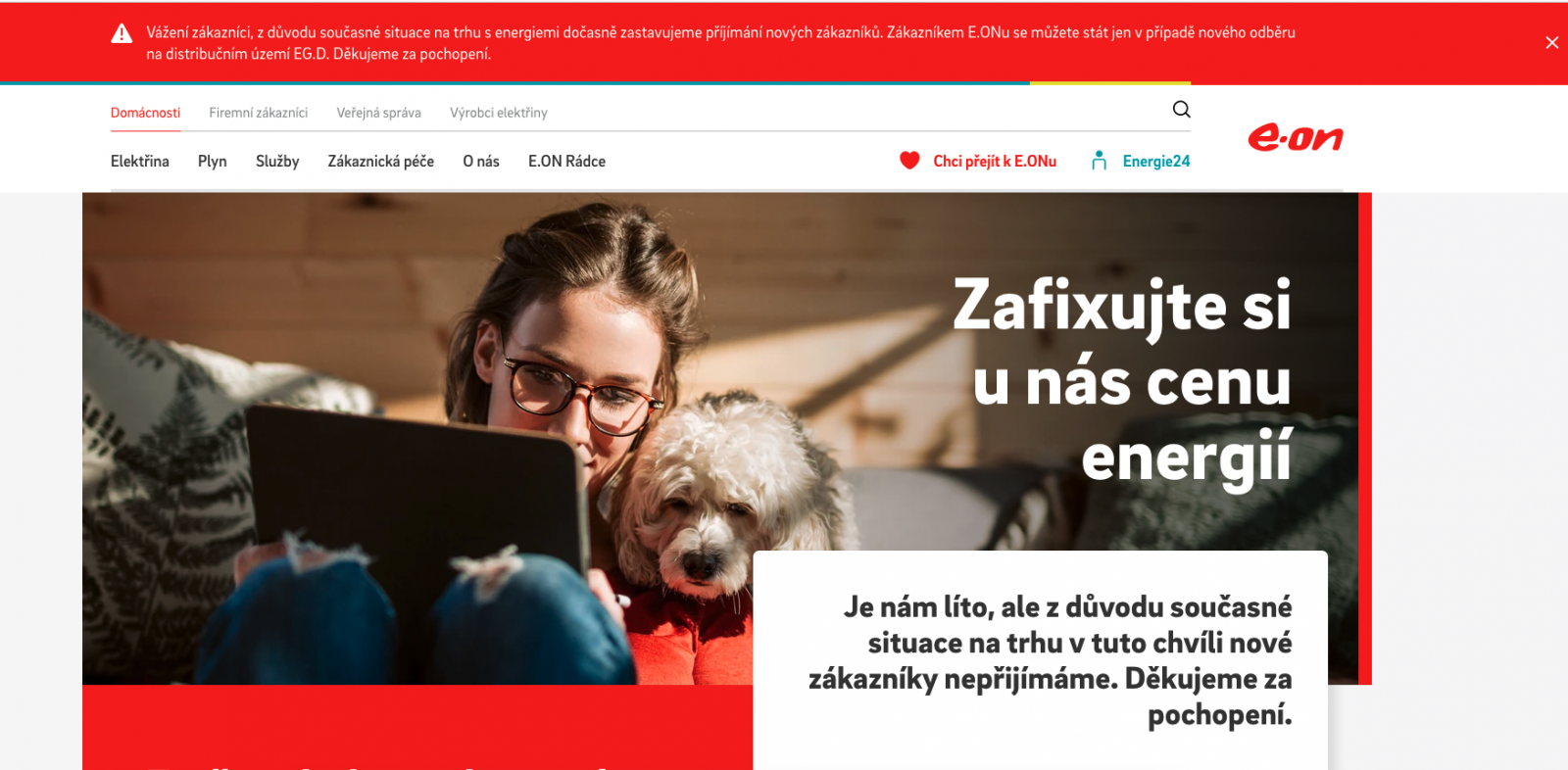Image resolution: width=1568 pixels, height=770 pixels.
Task: Click the red heart icon
Action: tap(909, 160)
